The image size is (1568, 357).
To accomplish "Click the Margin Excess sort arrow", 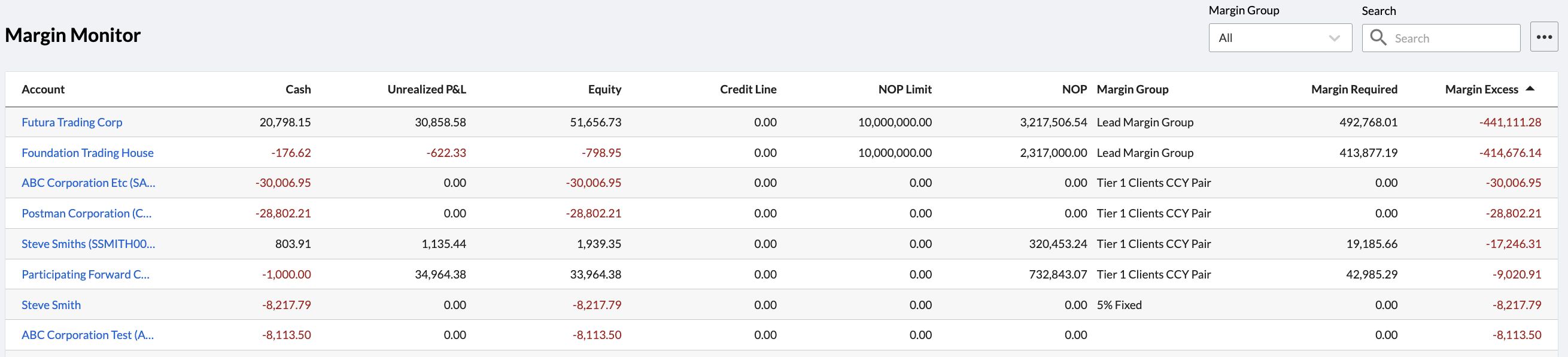I will click(1530, 89).
